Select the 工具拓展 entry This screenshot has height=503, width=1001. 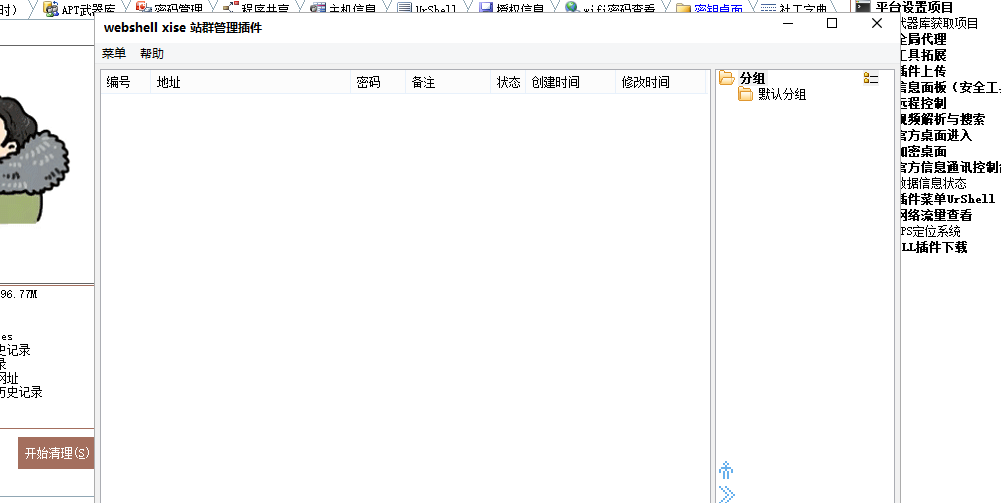(922, 55)
